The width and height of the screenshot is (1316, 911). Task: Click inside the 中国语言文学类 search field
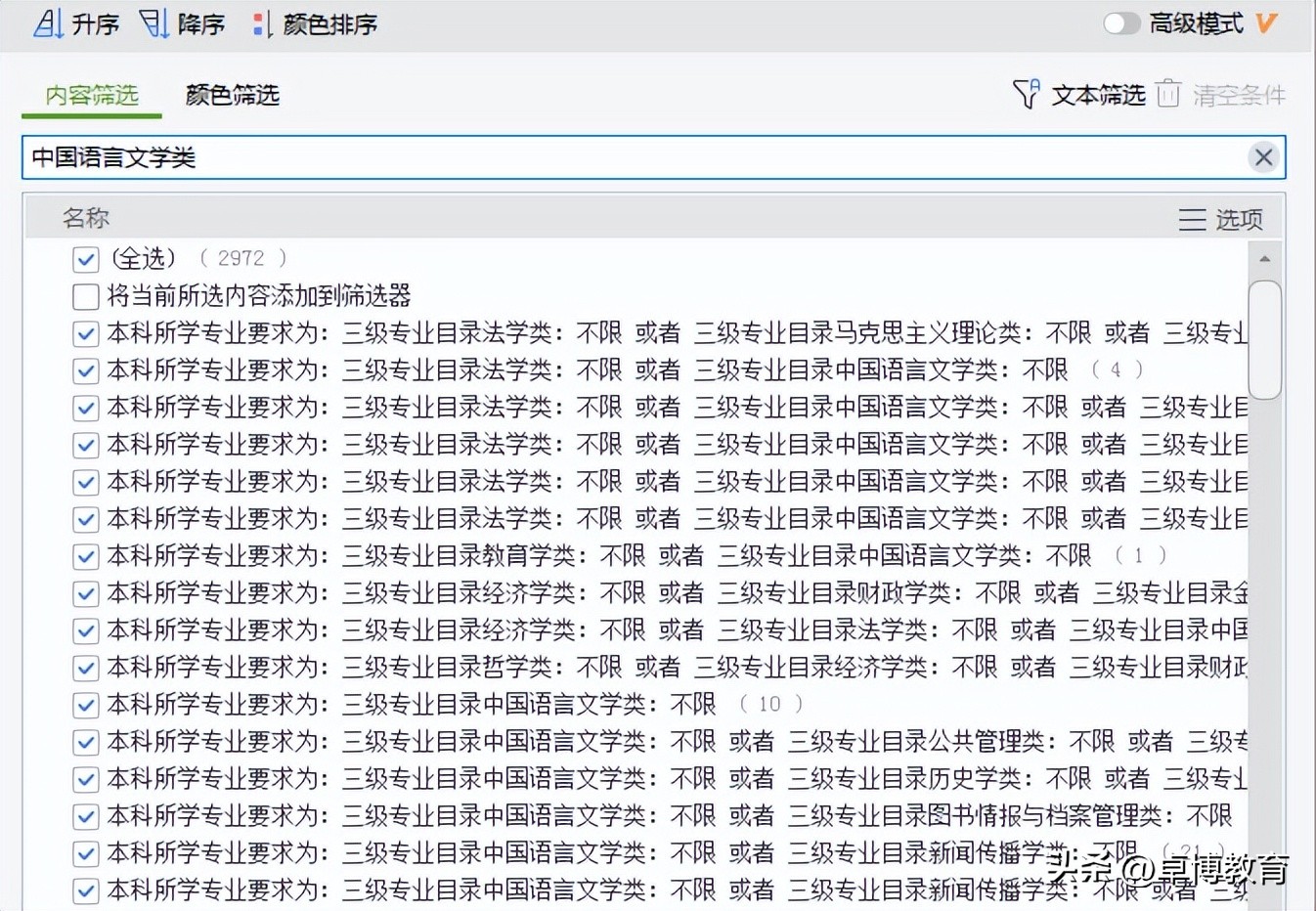(391, 157)
